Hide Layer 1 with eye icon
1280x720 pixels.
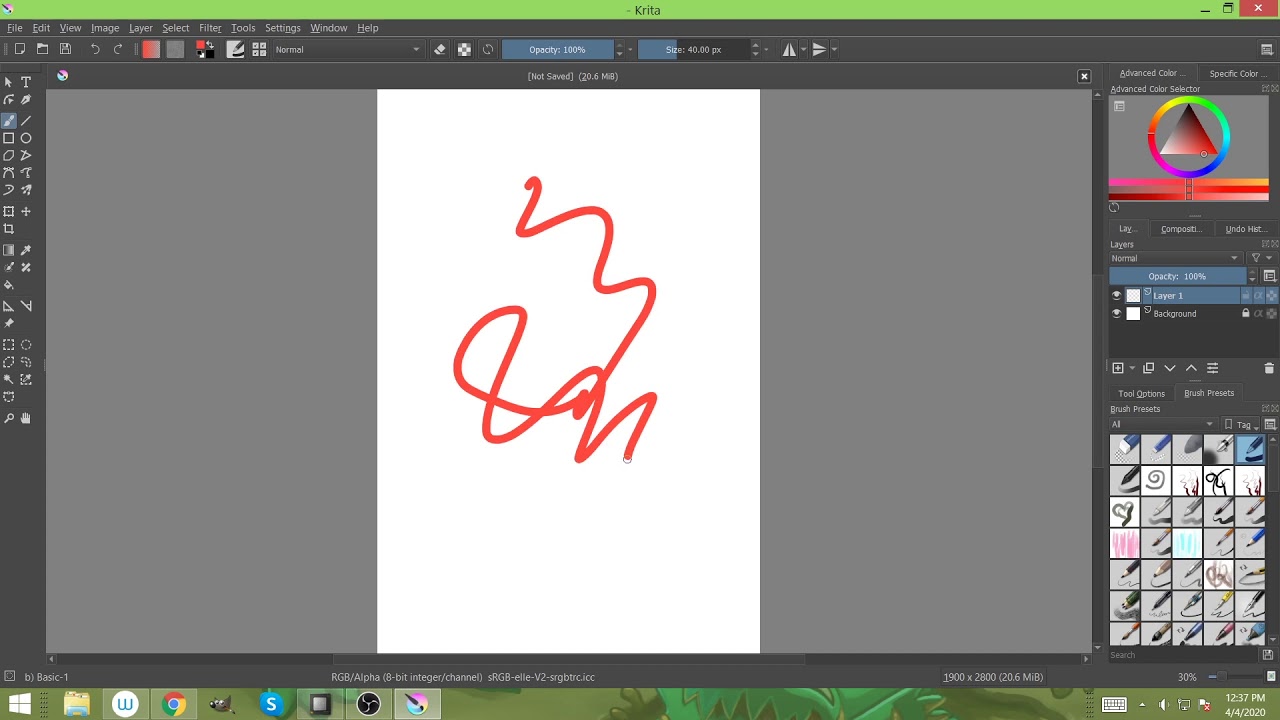click(1116, 296)
